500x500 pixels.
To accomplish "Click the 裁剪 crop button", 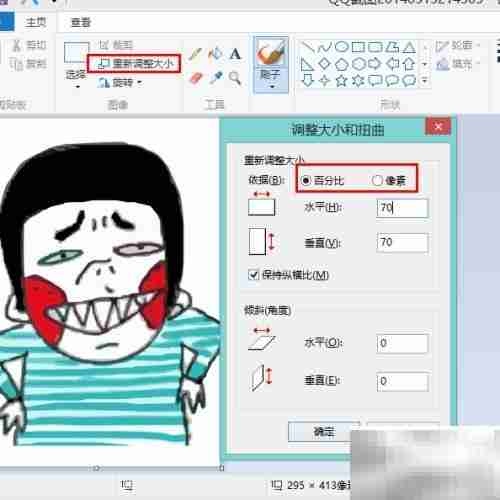I will click(116, 45).
